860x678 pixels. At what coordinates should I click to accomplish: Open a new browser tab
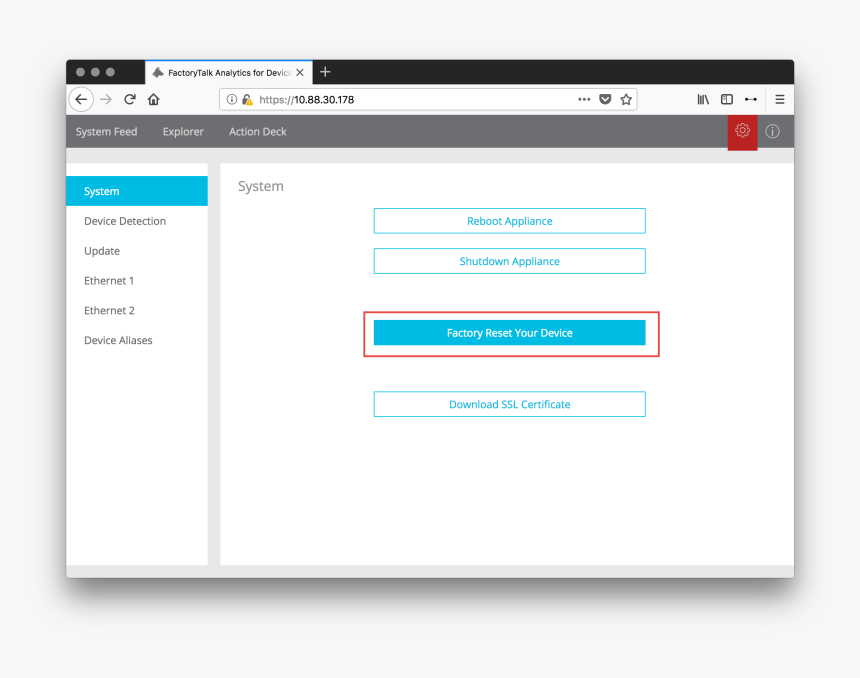coord(325,72)
